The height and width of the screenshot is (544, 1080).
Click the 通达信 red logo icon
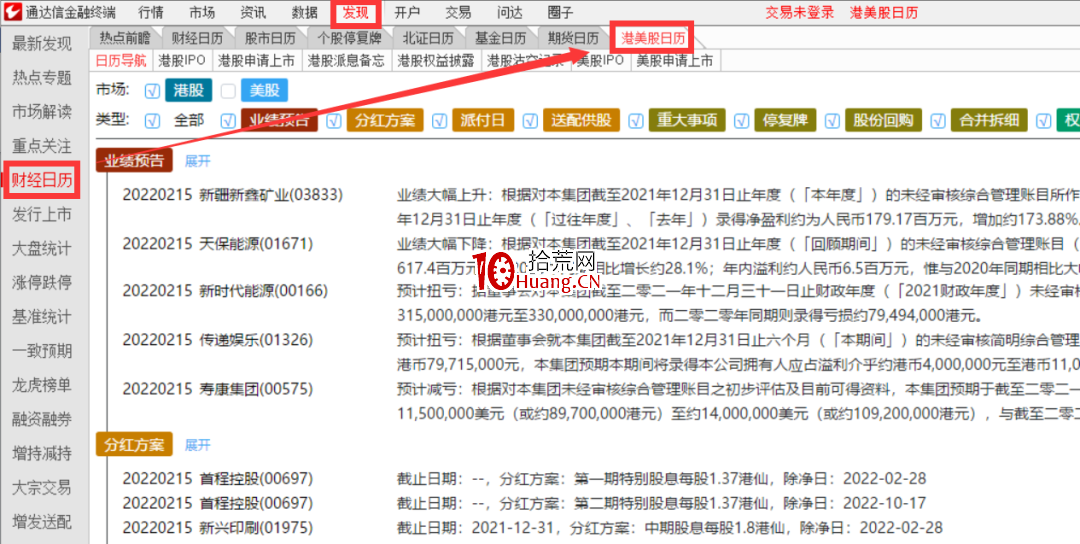[x=10, y=12]
